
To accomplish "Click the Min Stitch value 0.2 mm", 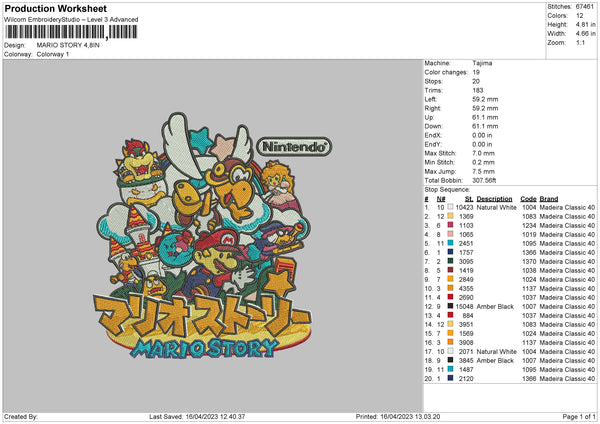I will [x=484, y=162].
